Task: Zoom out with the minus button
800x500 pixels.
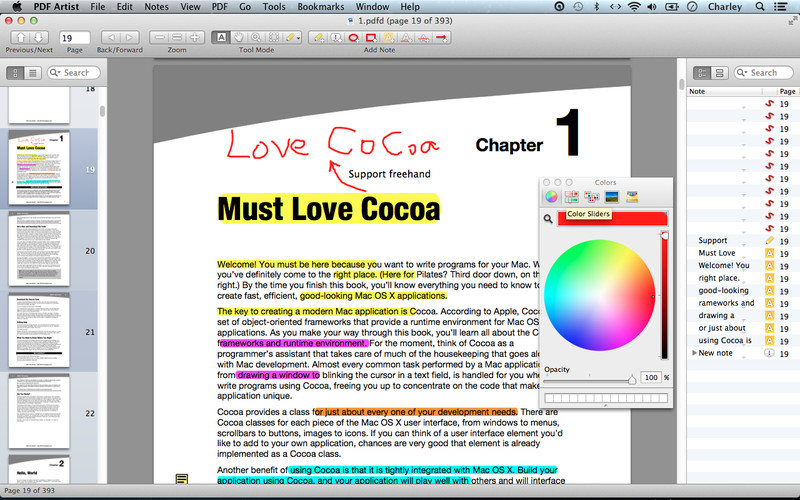Action: 159,37
